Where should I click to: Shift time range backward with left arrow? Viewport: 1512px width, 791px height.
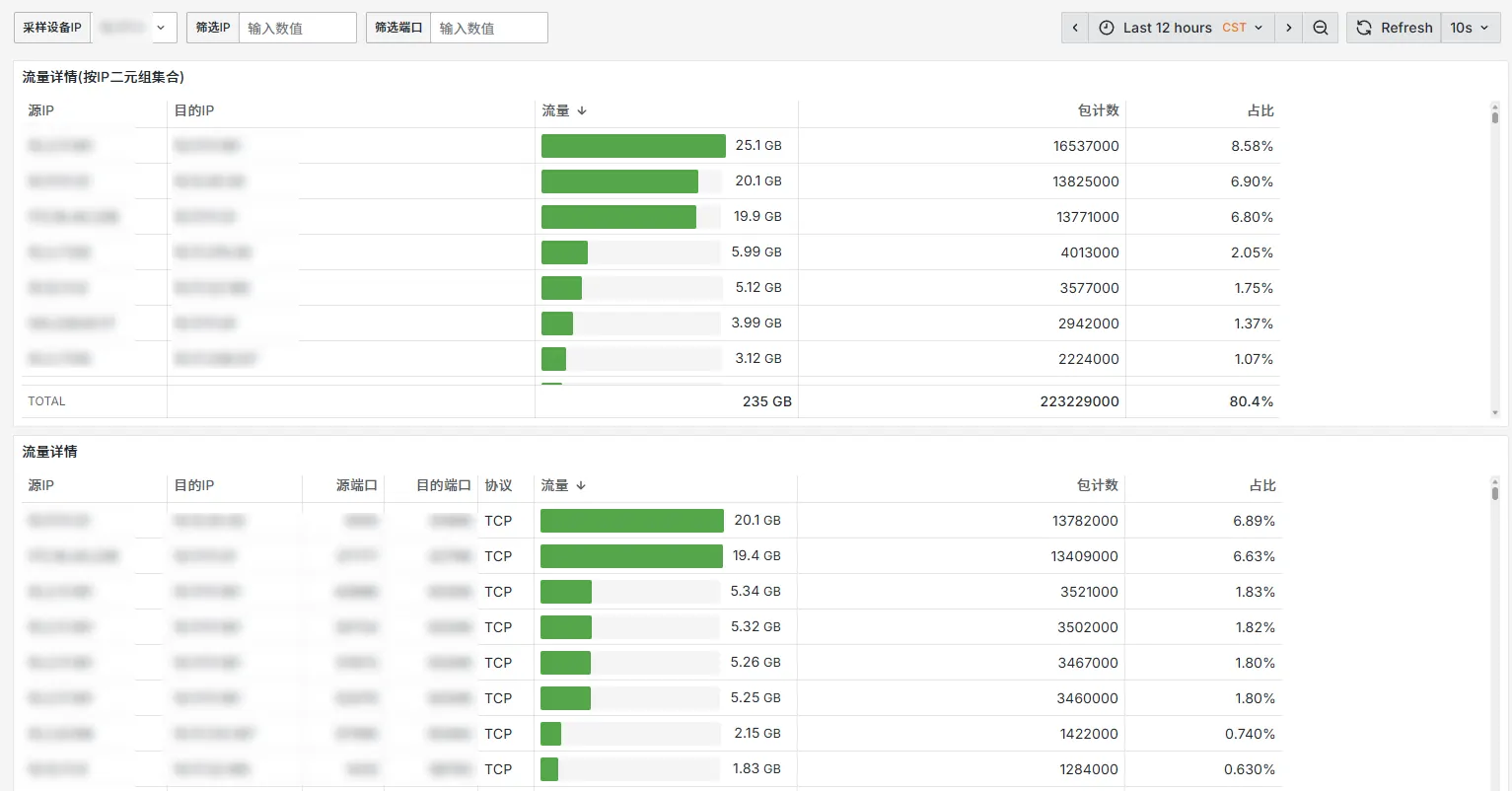coord(1075,28)
